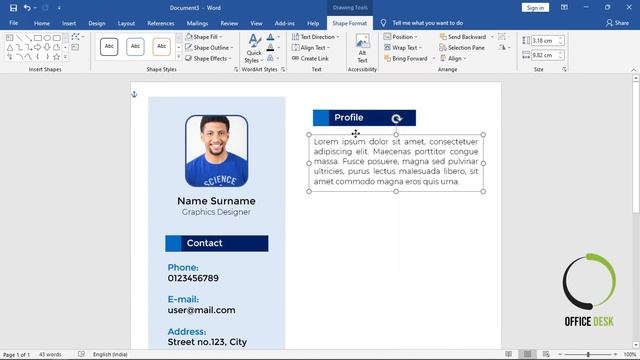Open the Mailings tab
Image resolution: width=640 pixels, height=360 pixels.
coord(197,23)
